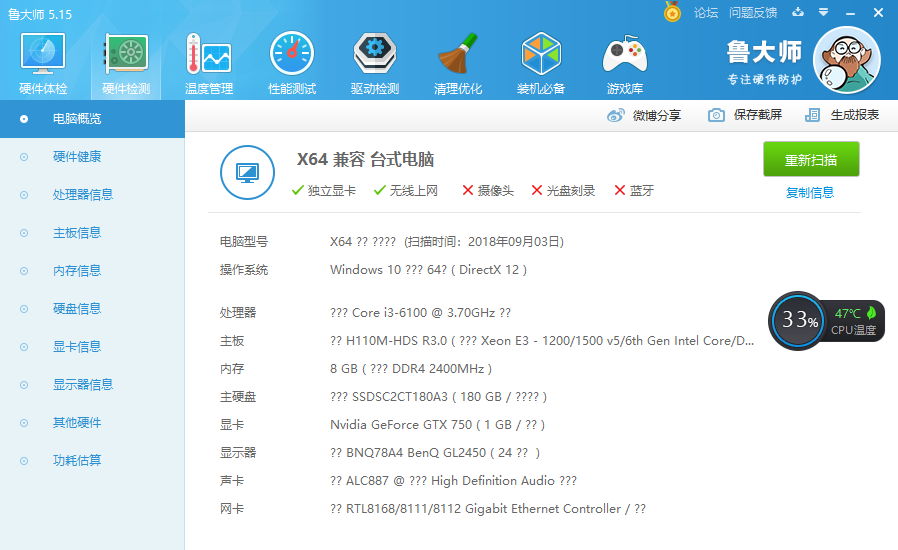
Task: Click the 33% CPU usage gauge
Action: pos(798,320)
